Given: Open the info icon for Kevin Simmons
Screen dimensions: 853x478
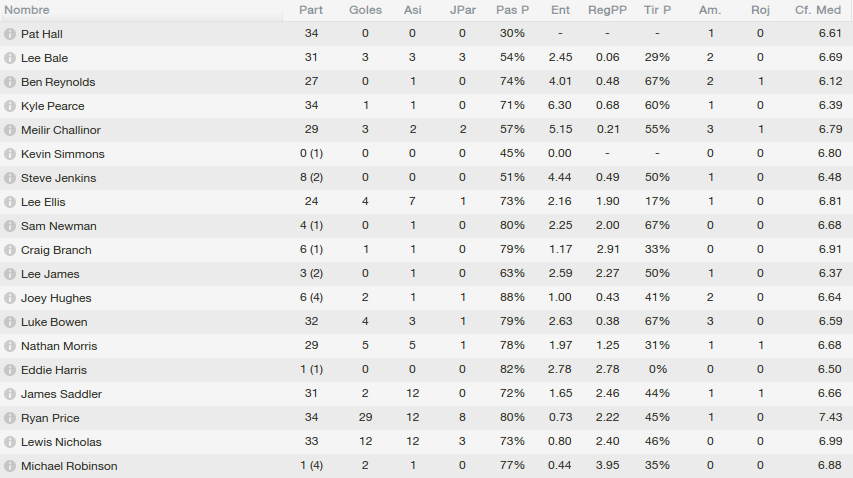Looking at the screenshot, I should coord(9,154).
